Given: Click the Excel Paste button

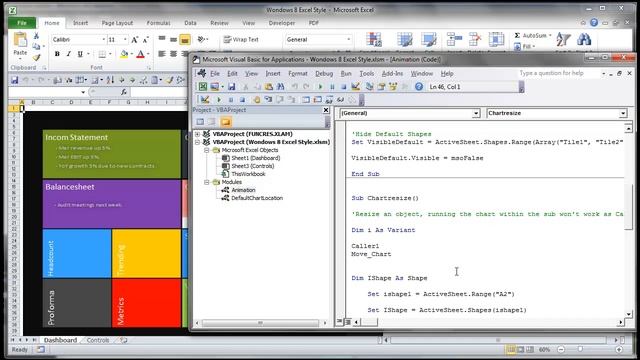Looking at the screenshot, I should (20, 44).
